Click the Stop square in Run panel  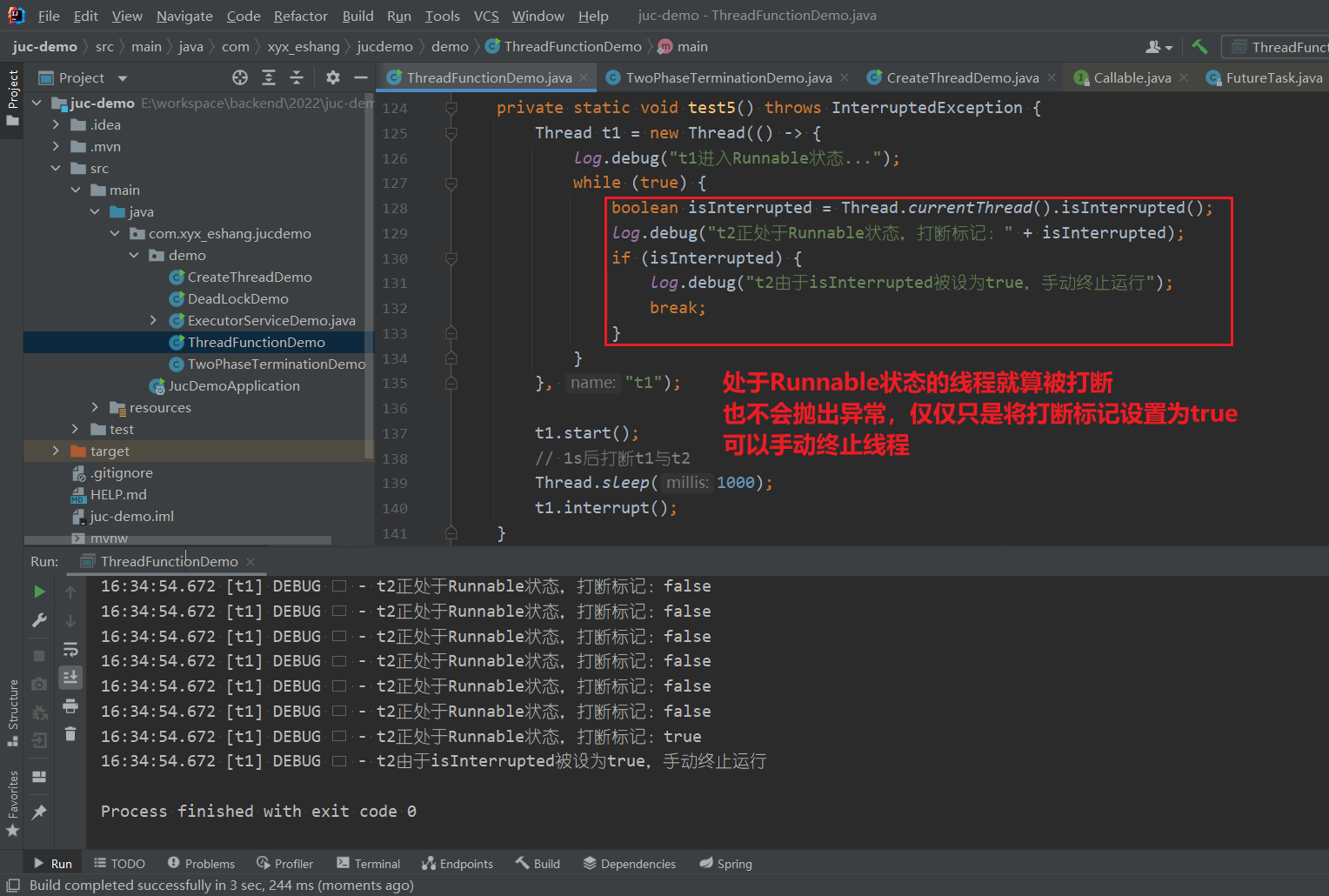[39, 655]
